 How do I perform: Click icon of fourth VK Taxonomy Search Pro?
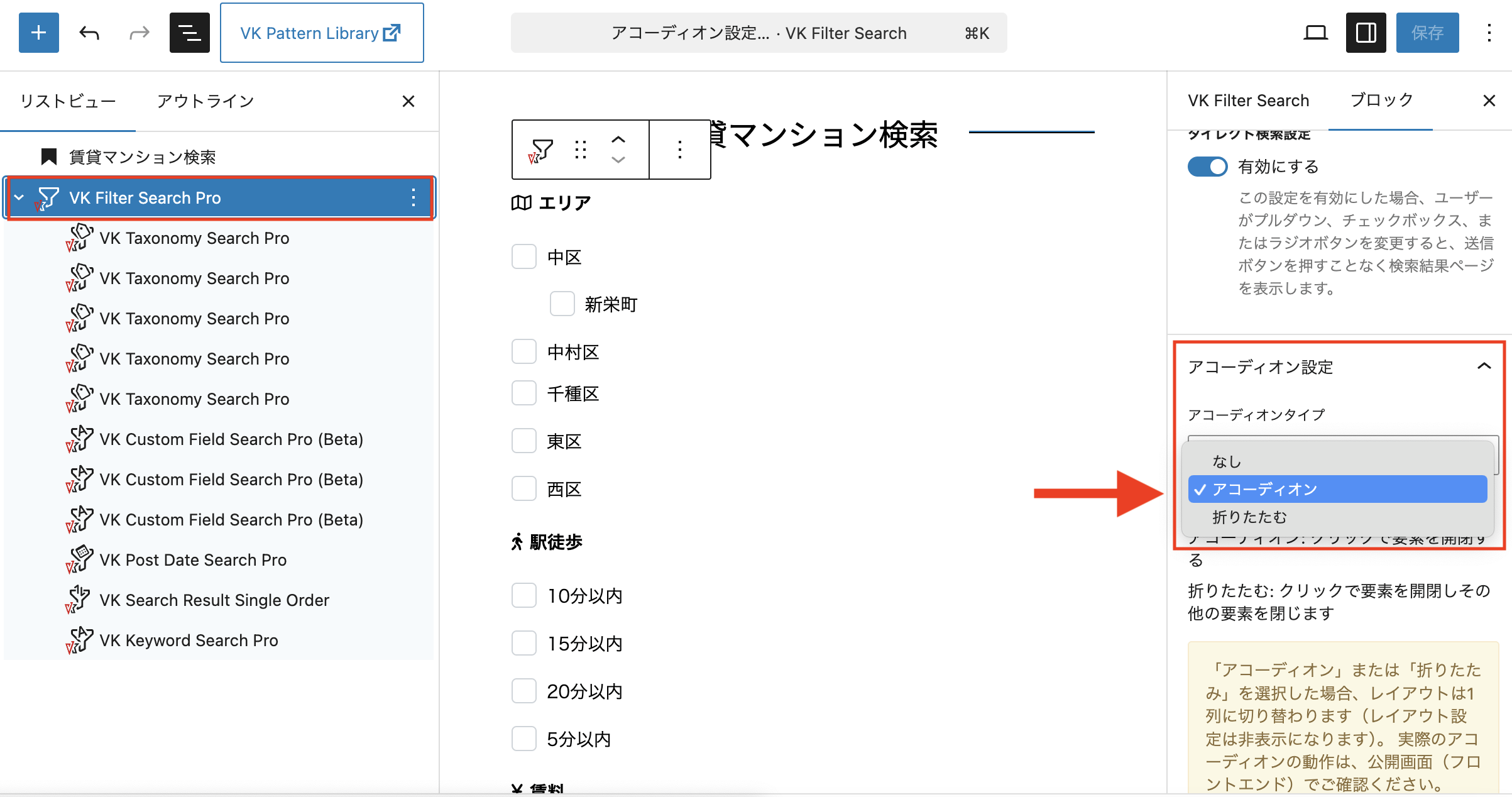click(79, 359)
